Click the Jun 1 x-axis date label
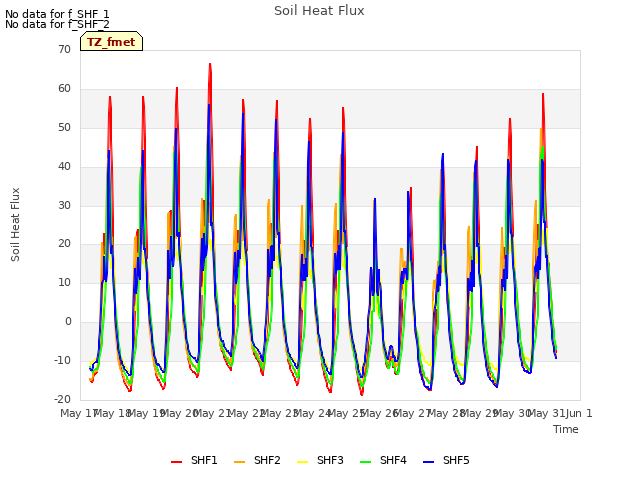The image size is (640, 480). [579, 413]
